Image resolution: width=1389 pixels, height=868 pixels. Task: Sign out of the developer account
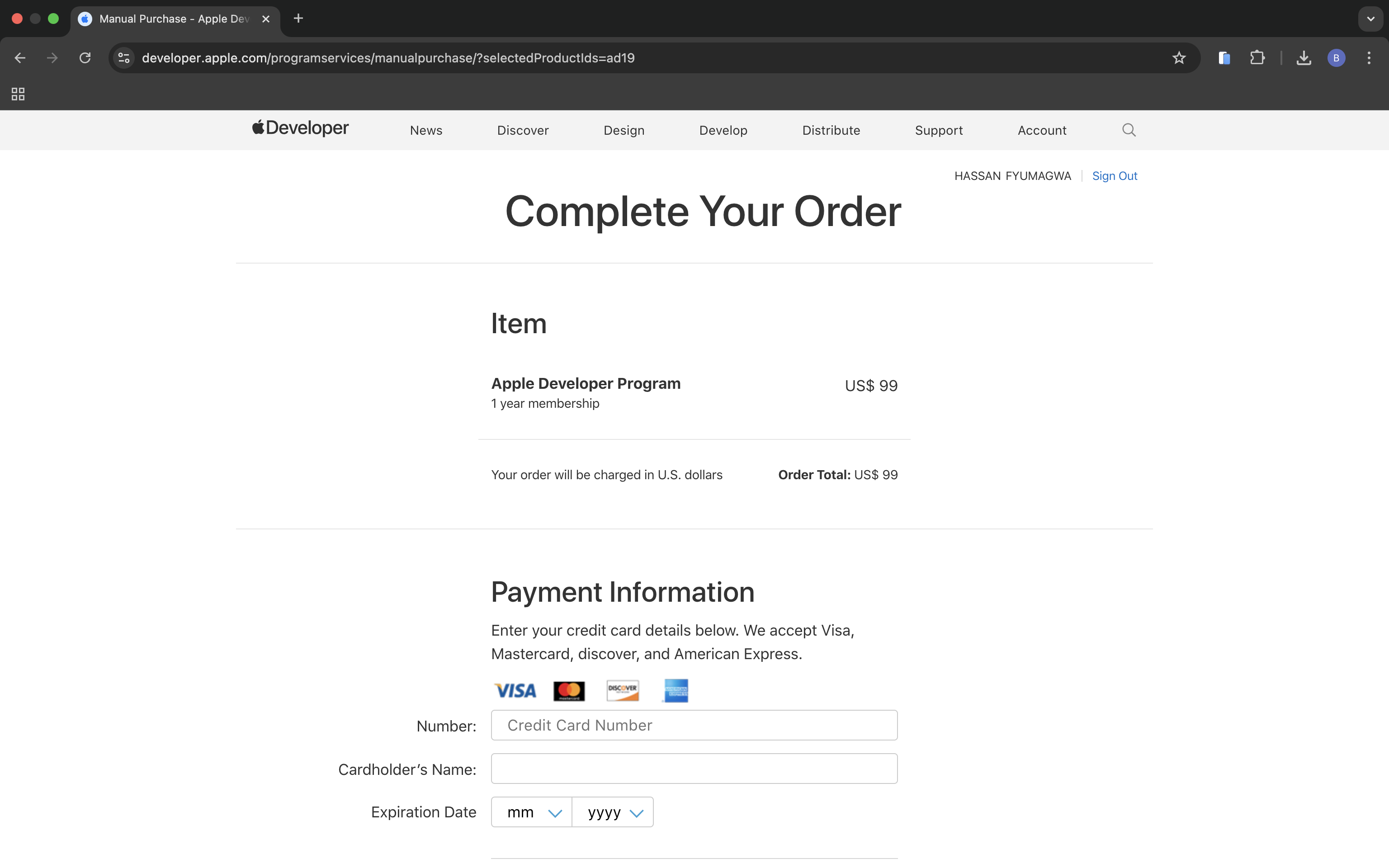(x=1114, y=176)
